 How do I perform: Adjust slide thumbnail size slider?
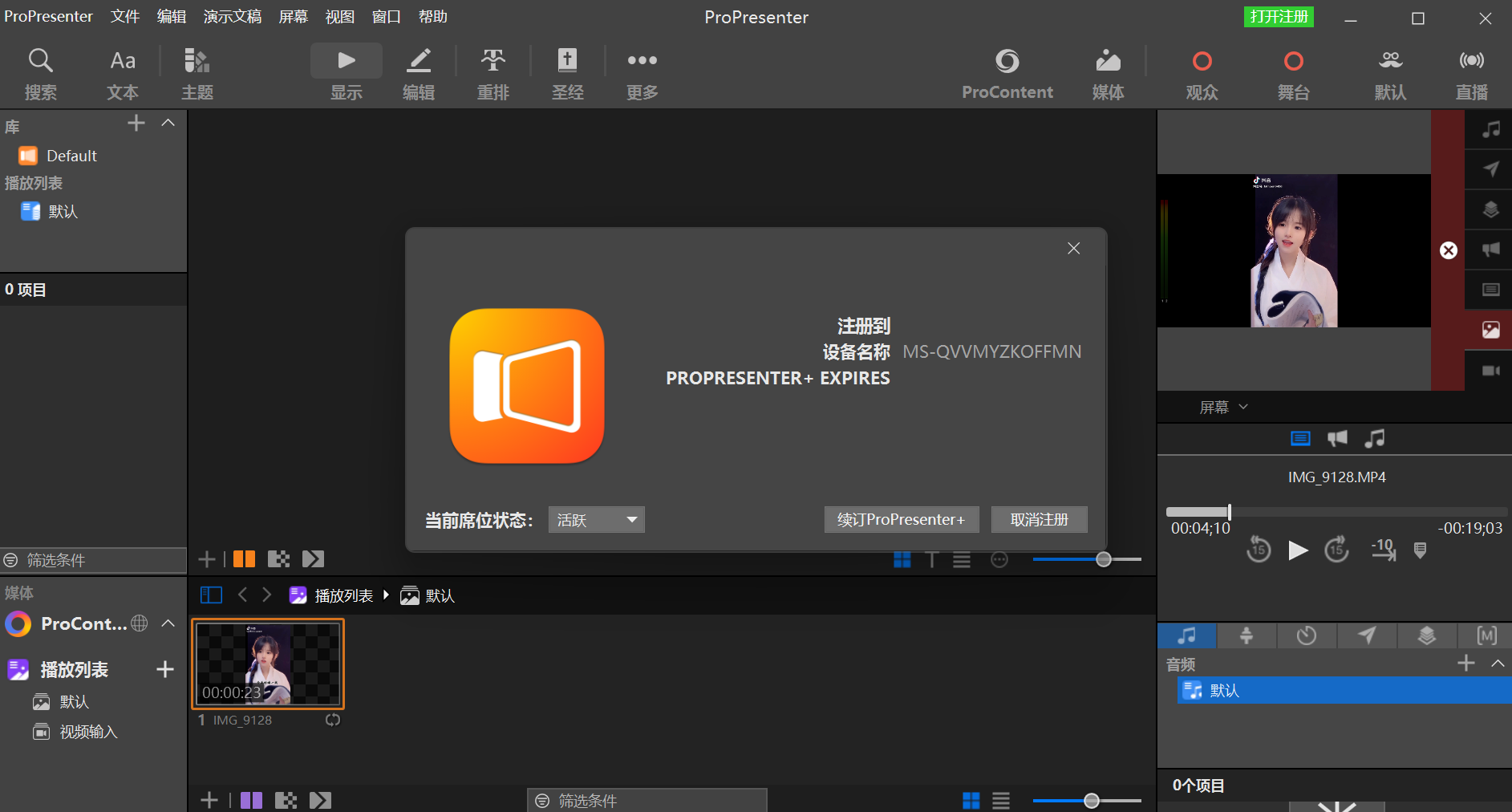pyautogui.click(x=1087, y=559)
